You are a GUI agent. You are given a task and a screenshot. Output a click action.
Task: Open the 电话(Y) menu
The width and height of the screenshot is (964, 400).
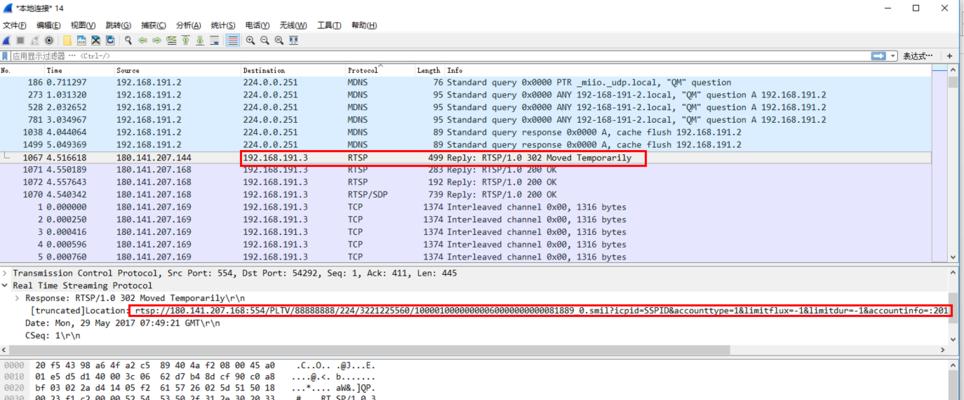tap(258, 25)
